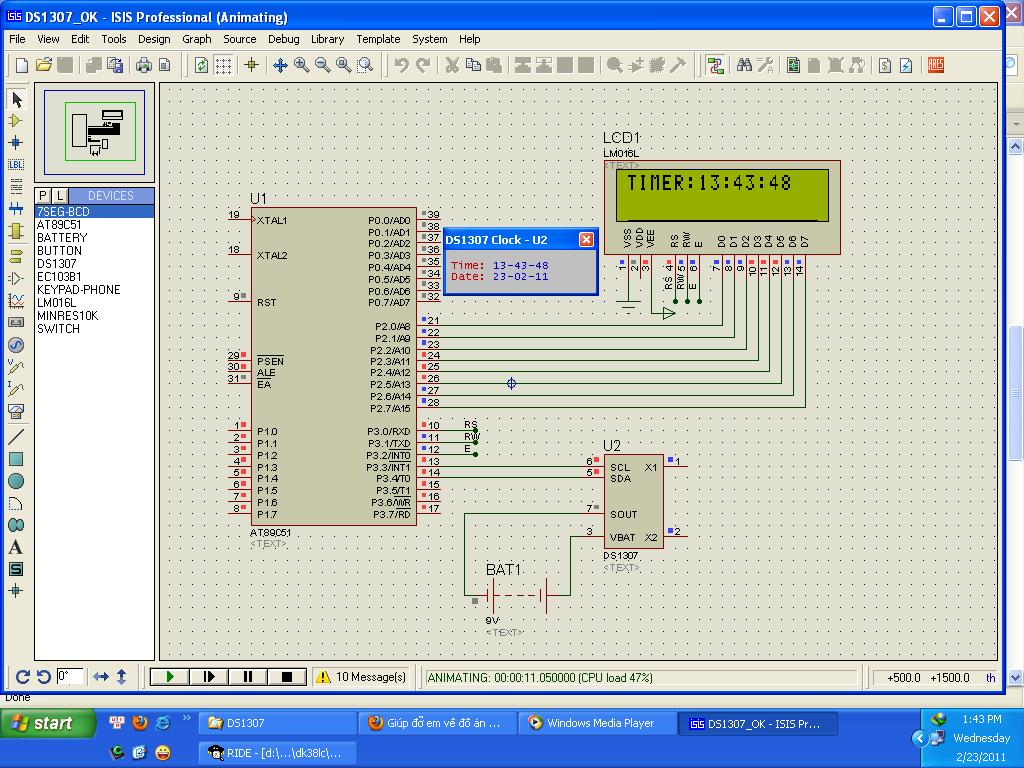1024x768 pixels.
Task: Click the L library manage button
Action: point(60,196)
